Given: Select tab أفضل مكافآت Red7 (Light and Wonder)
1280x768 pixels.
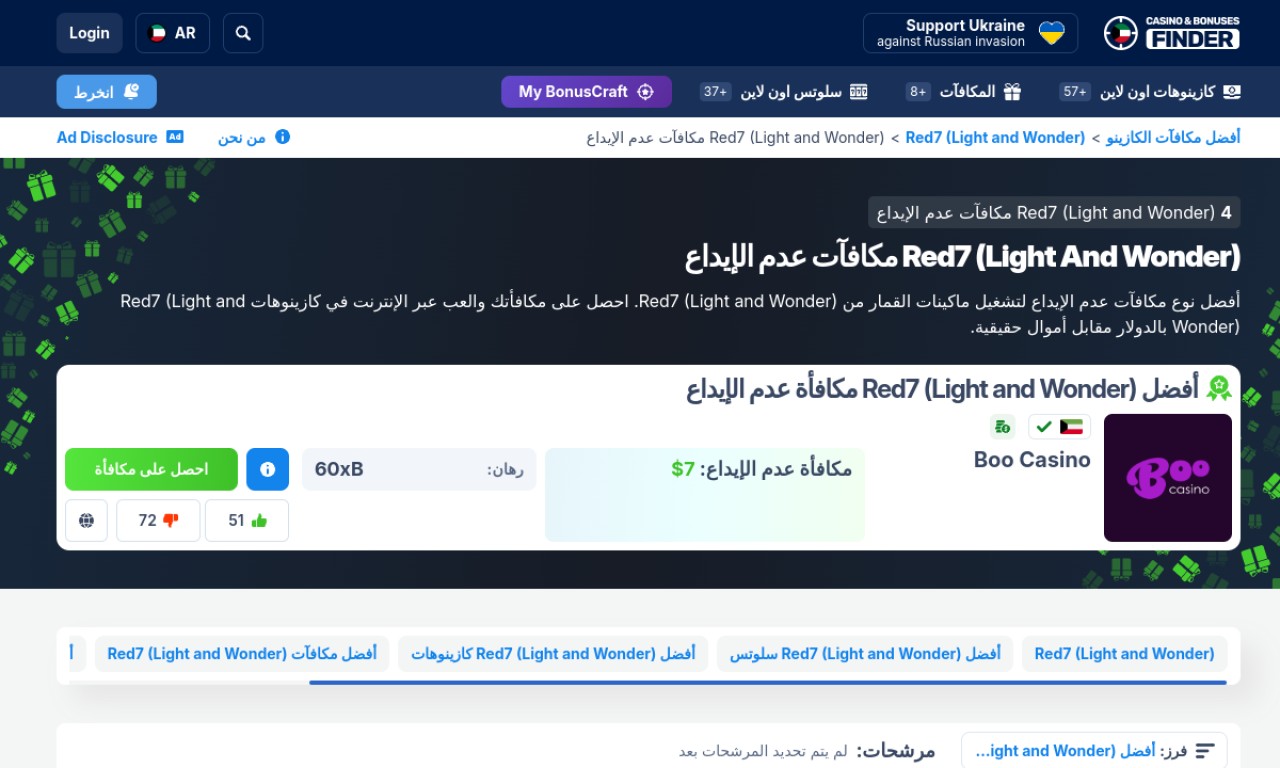Looking at the screenshot, I should (242, 654).
